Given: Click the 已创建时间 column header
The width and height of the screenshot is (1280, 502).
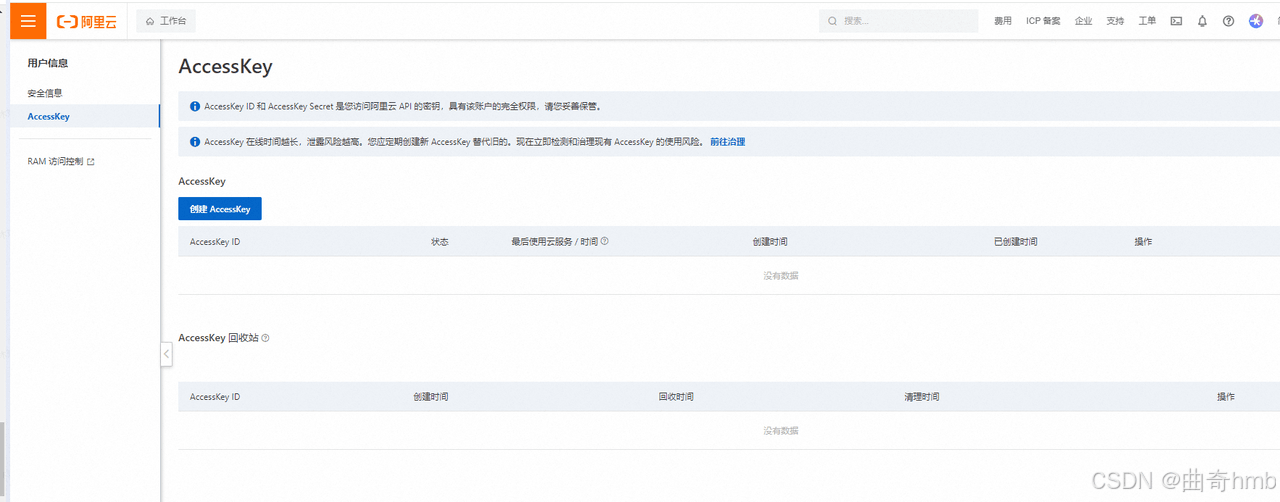Looking at the screenshot, I should click(1015, 242).
